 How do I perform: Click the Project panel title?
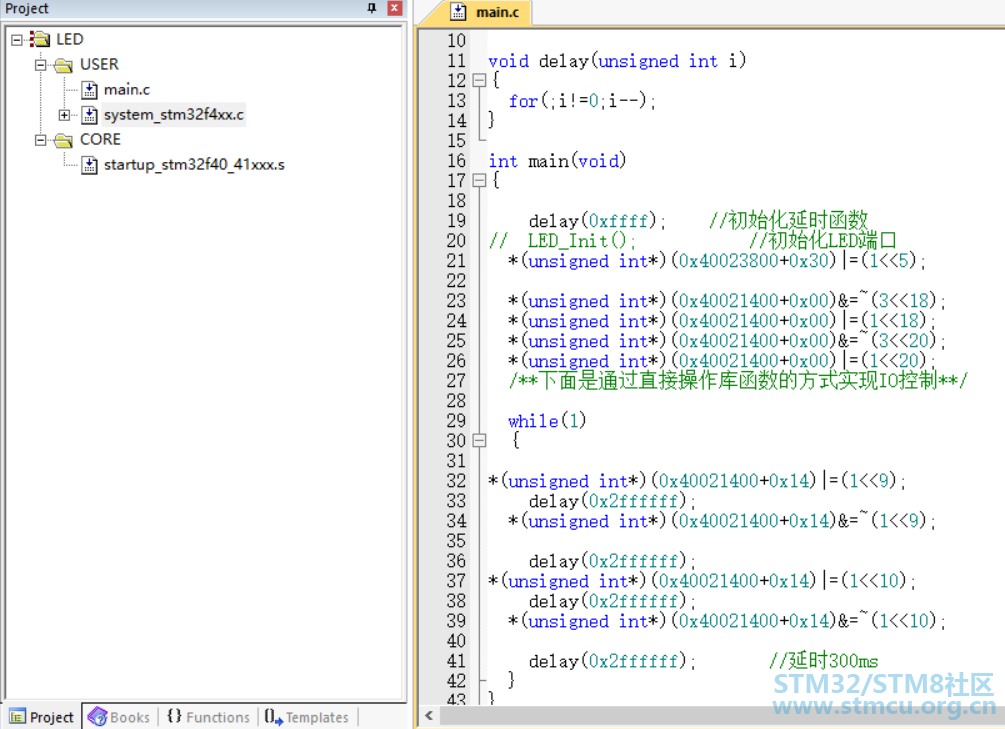27,8
